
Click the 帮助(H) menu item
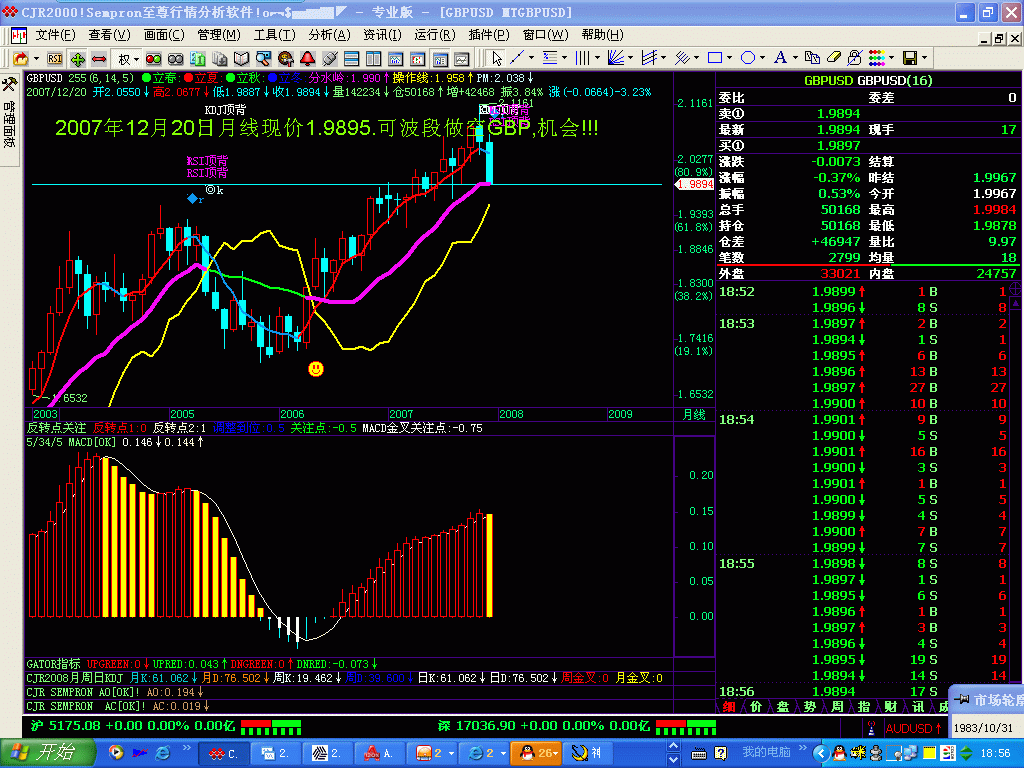tap(600, 34)
